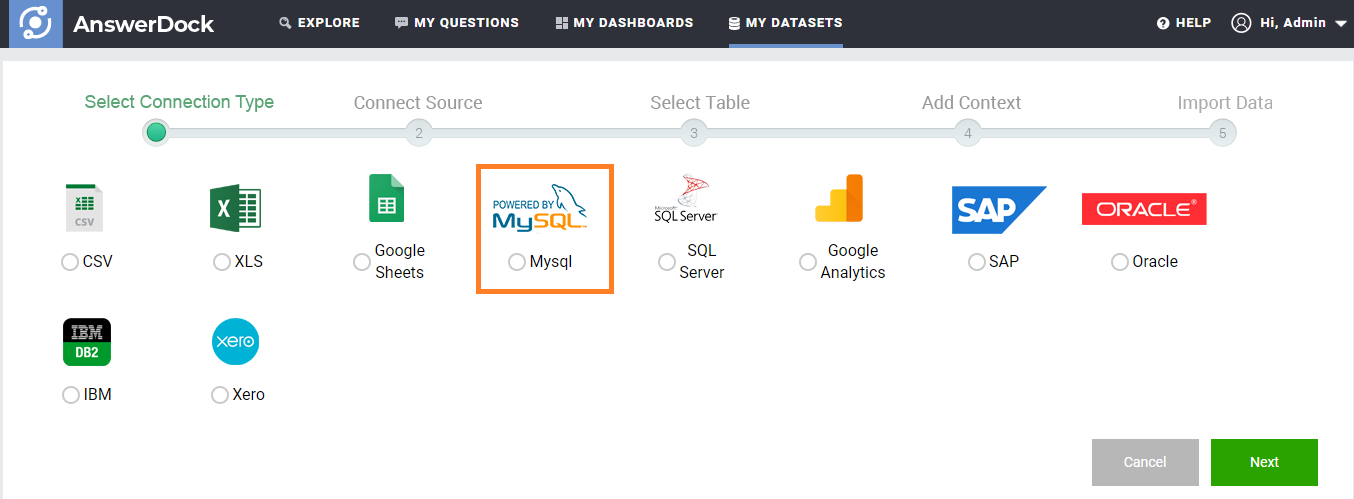Screen dimensions: 1354x499
Task: Click the Oracle logo
Action: pyautogui.click(x=1144, y=209)
